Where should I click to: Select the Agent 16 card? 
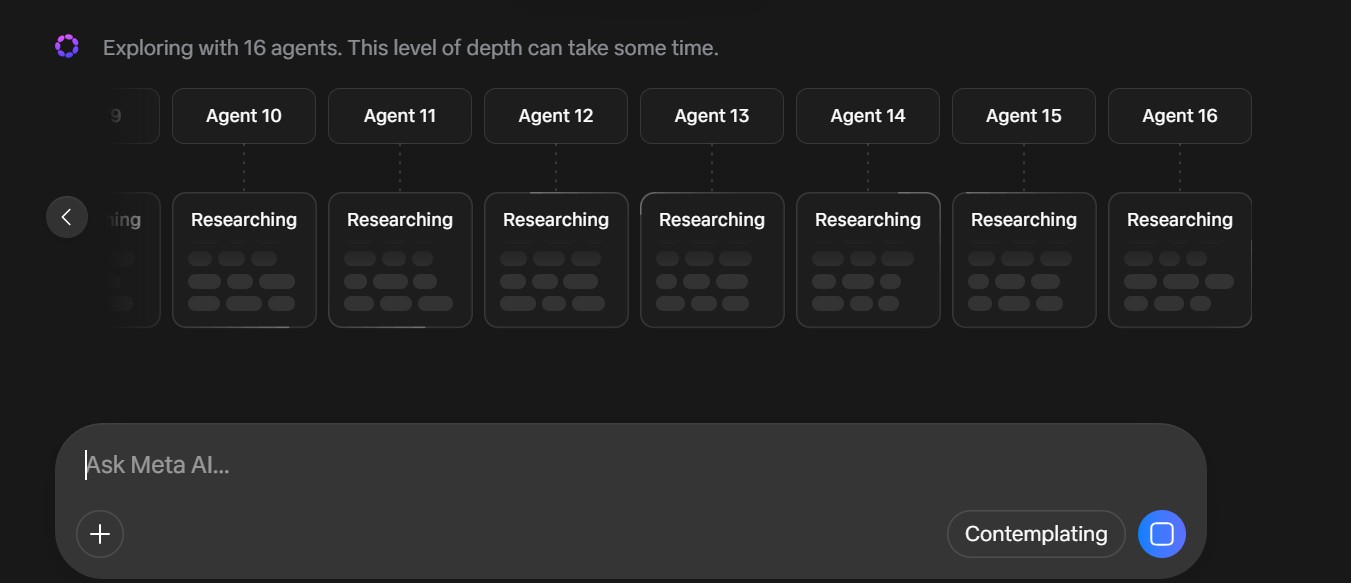[x=1180, y=116]
